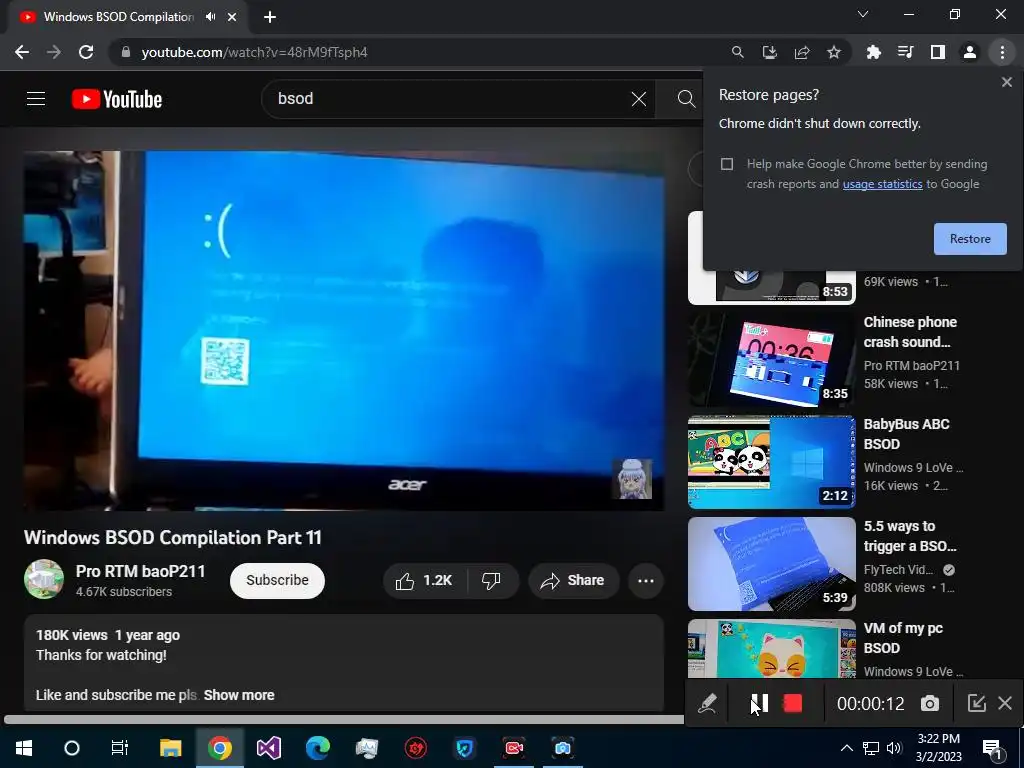The height and width of the screenshot is (768, 1024).
Task: Collapse the recorder toolbar with arrow icon
Action: [976, 703]
